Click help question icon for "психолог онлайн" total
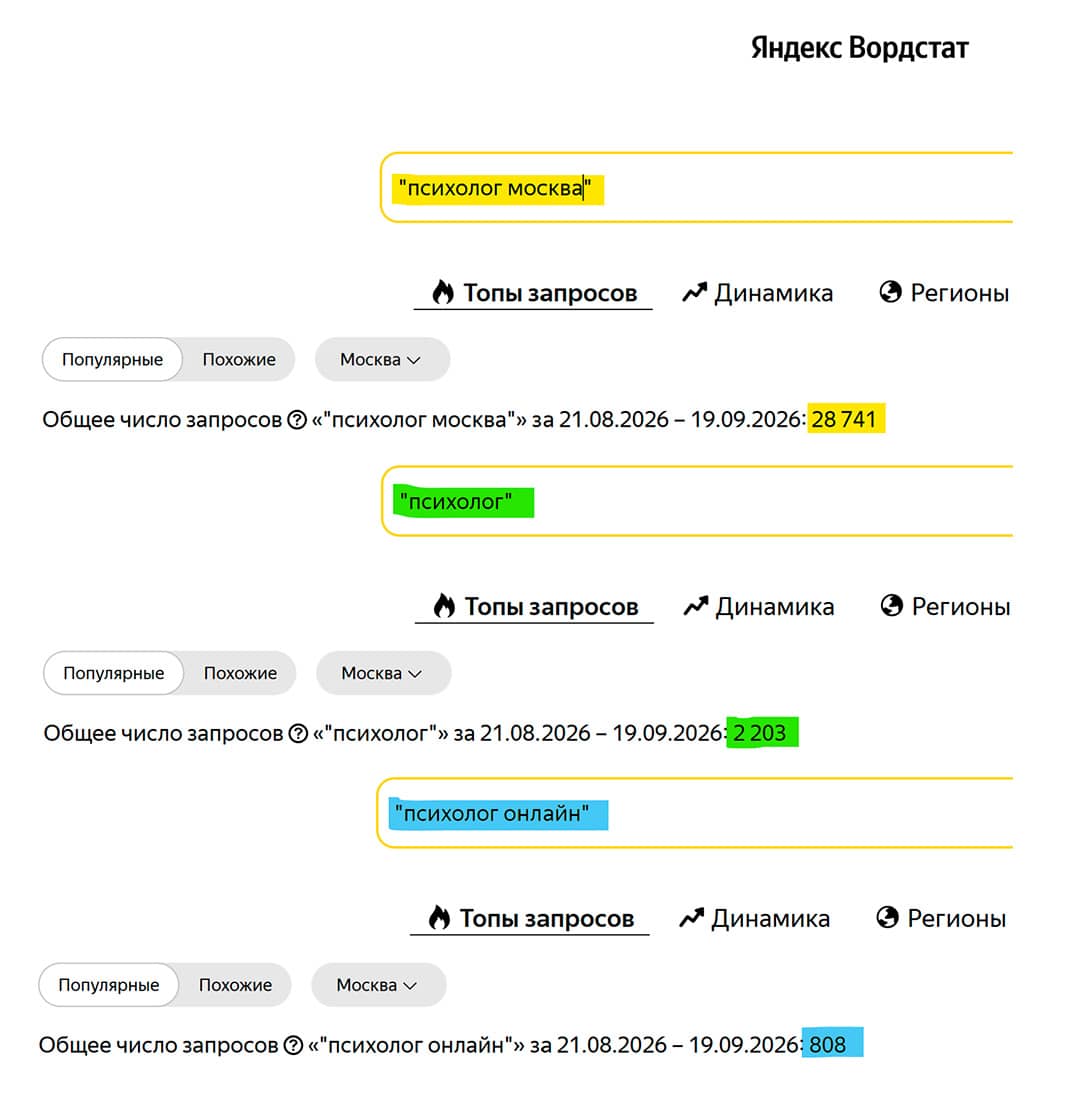This screenshot has width=1080, height=1116. click(293, 1045)
